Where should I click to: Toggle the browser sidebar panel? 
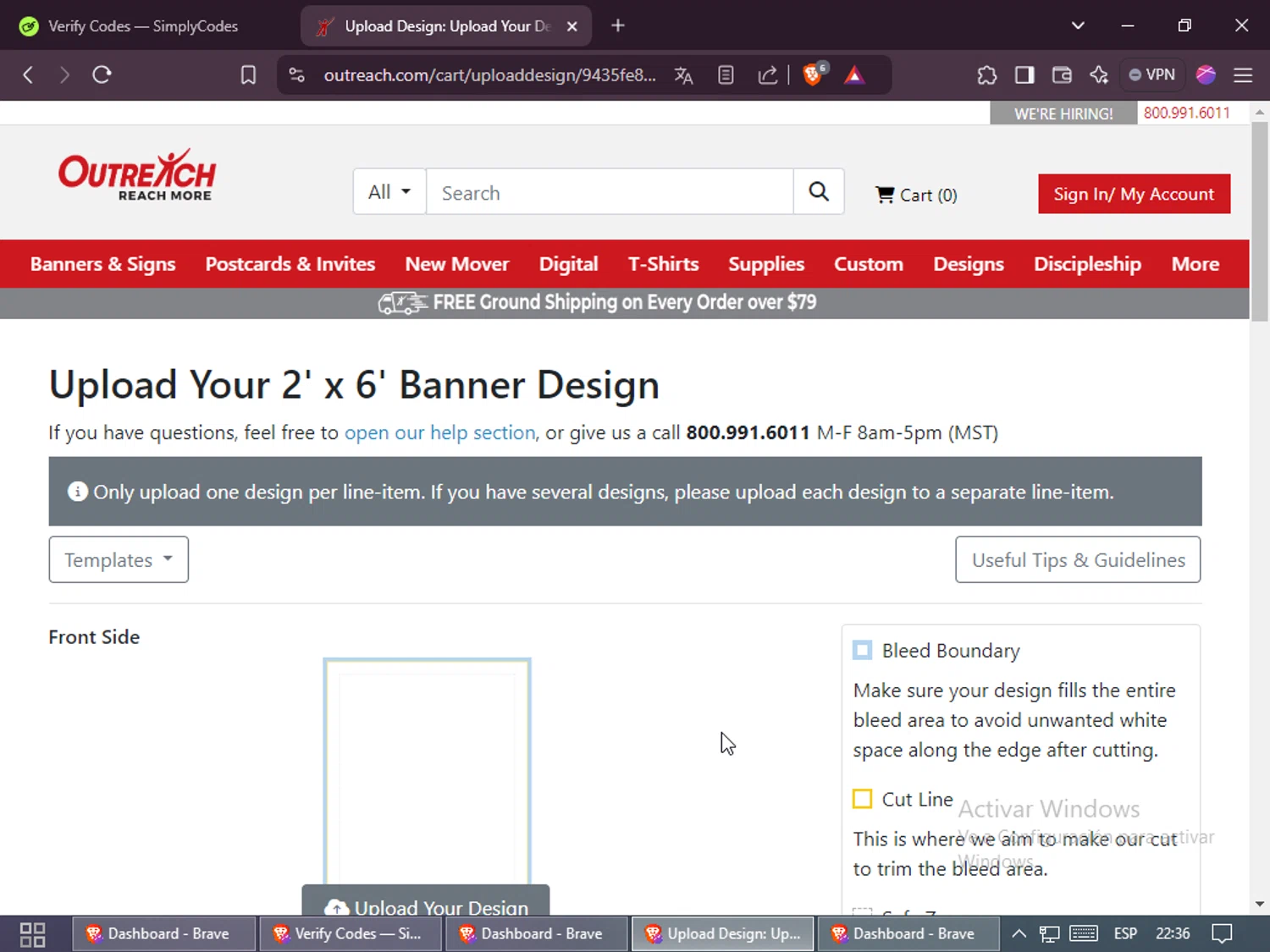pos(1024,75)
